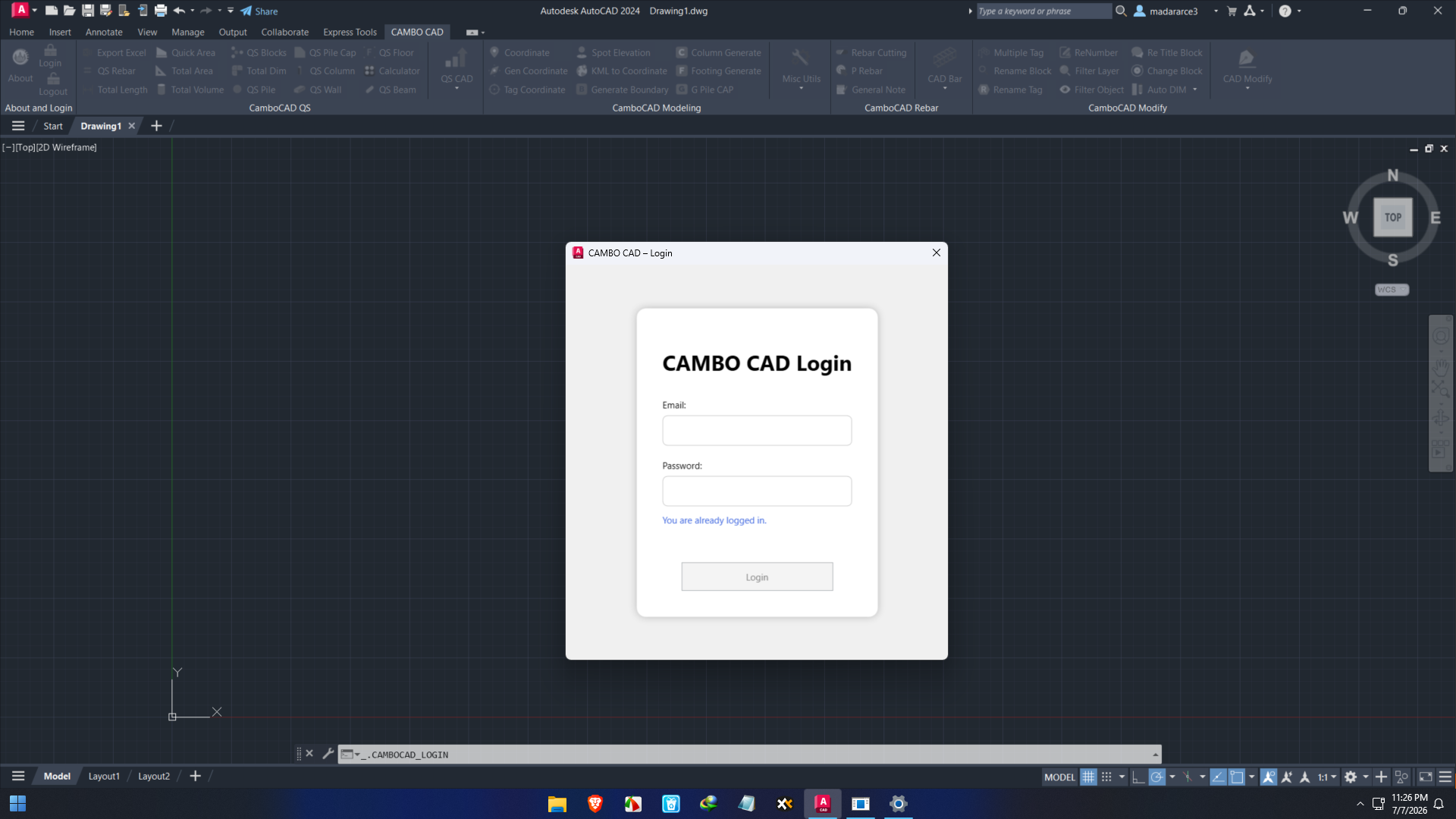Open the status bar Customization menu icon
Viewport: 1456px width, 819px height.
1445,777
